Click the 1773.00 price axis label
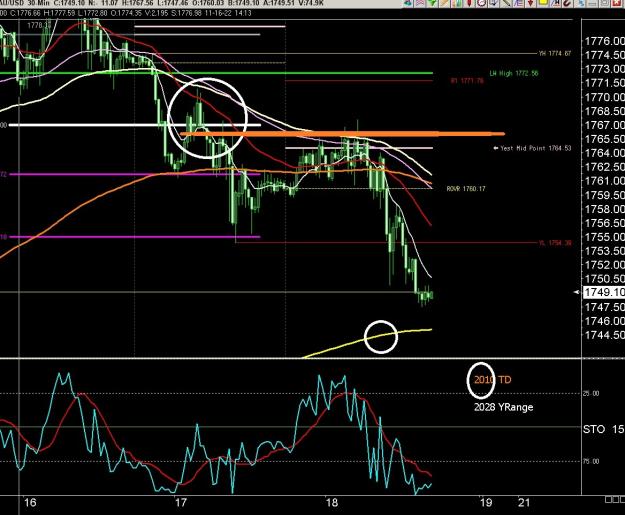This screenshot has height=515, width=625. point(604,69)
